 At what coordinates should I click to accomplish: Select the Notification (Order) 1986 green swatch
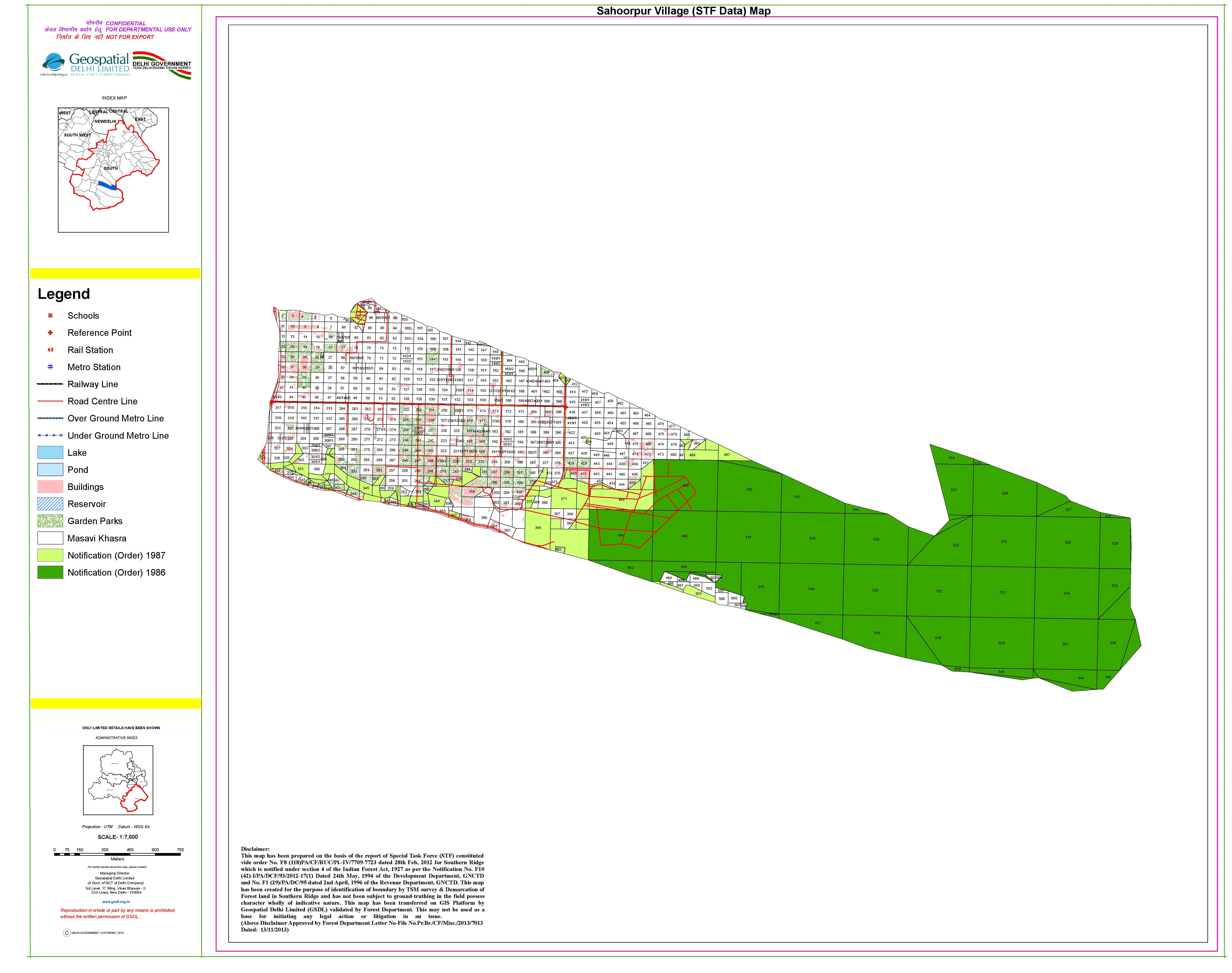click(x=50, y=572)
